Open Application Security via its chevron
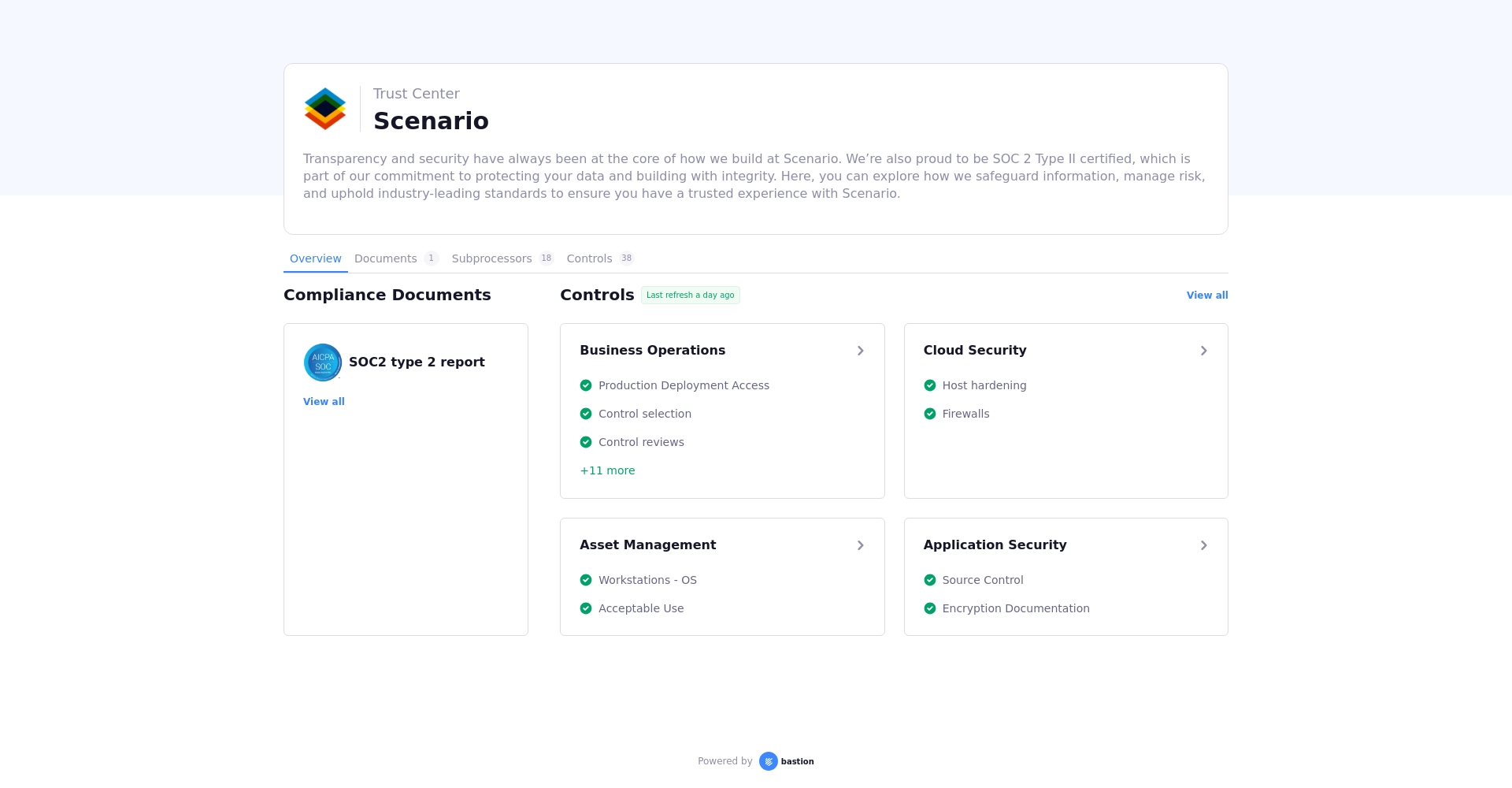The image size is (1512, 788). click(x=1203, y=545)
